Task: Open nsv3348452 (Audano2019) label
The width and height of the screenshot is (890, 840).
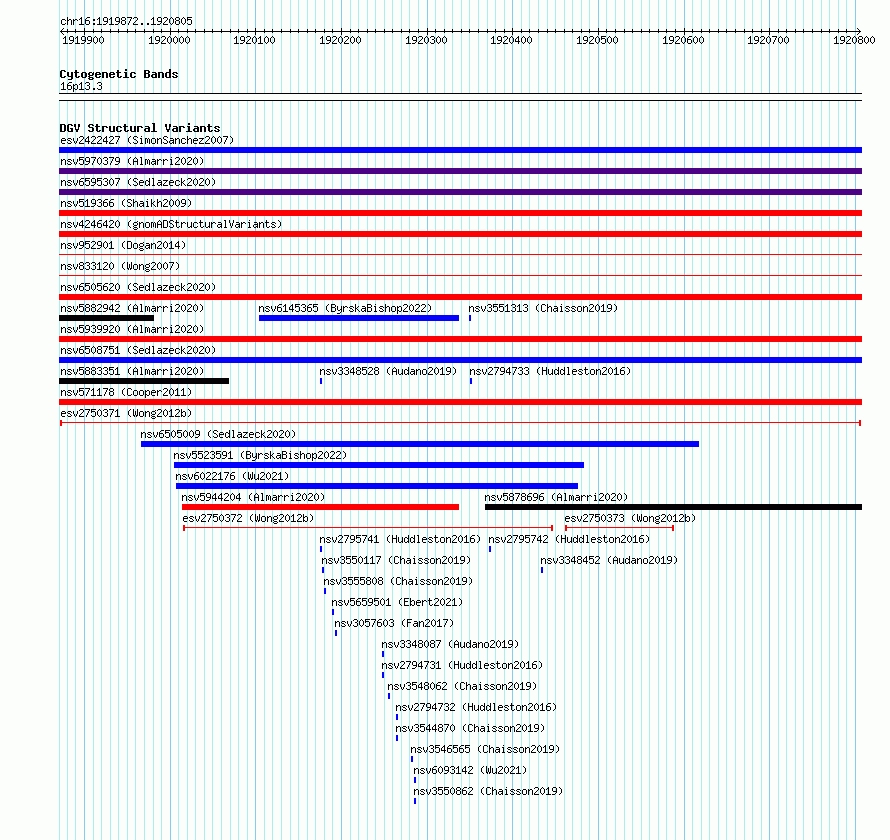Action: [x=609, y=560]
